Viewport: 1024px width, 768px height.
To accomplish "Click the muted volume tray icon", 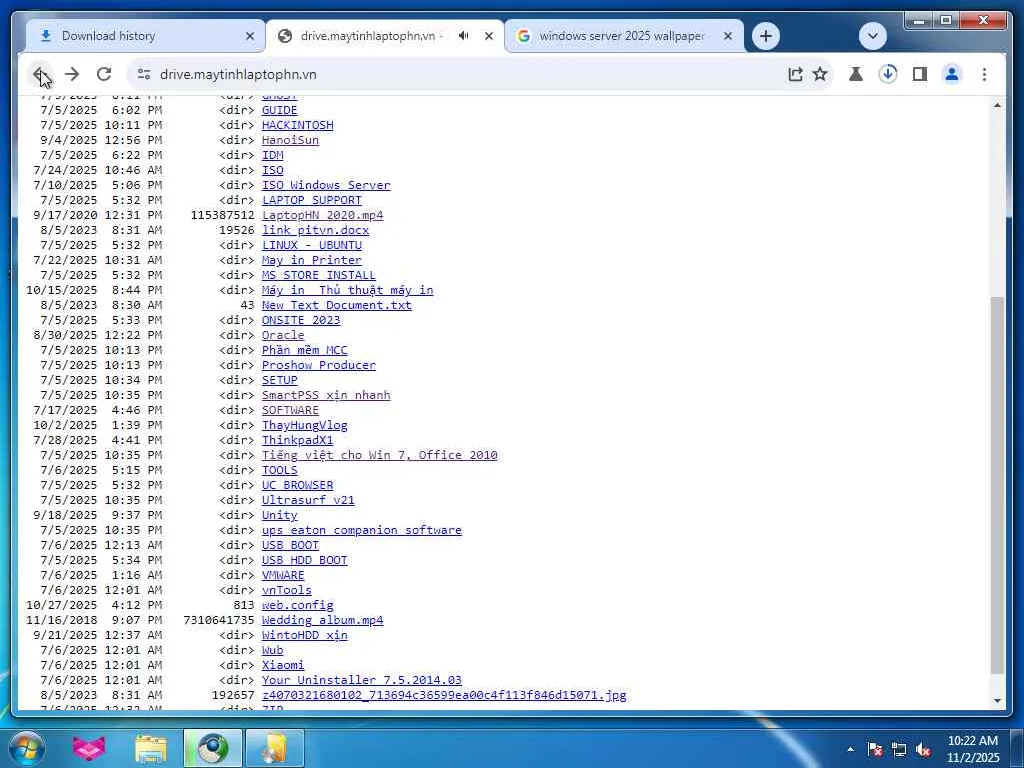I will pyautogui.click(x=923, y=750).
